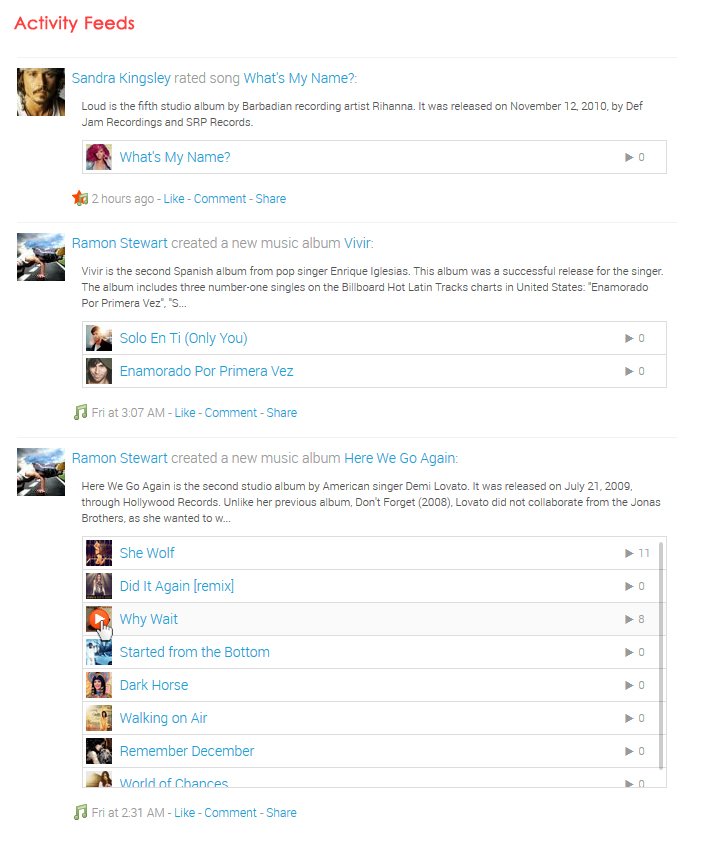Click the play count icon for She Wolf

(629, 553)
